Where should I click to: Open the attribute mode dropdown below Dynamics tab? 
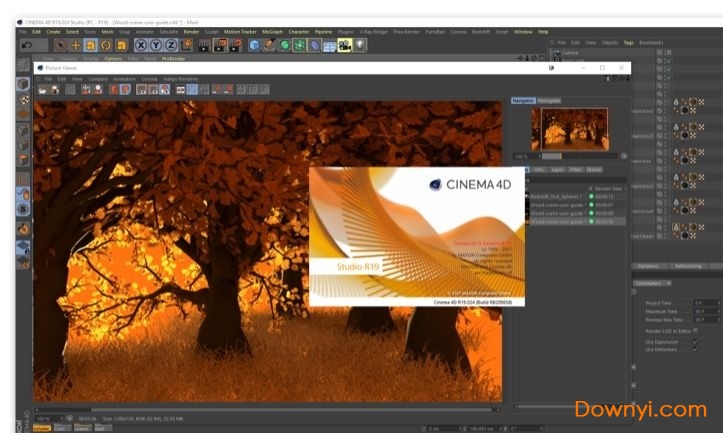coord(653,283)
